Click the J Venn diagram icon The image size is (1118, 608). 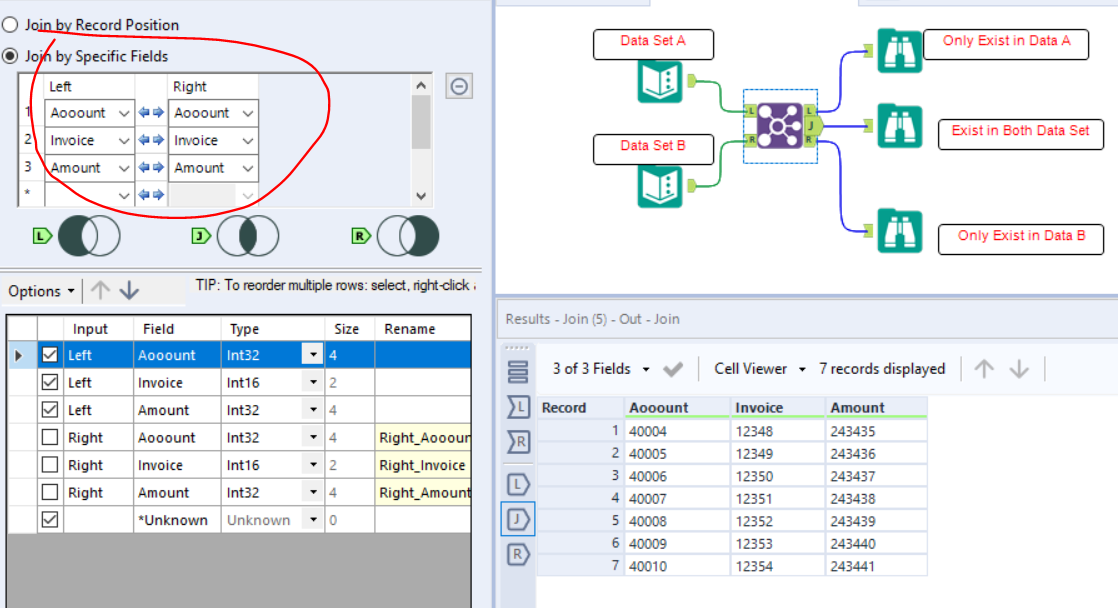point(248,235)
